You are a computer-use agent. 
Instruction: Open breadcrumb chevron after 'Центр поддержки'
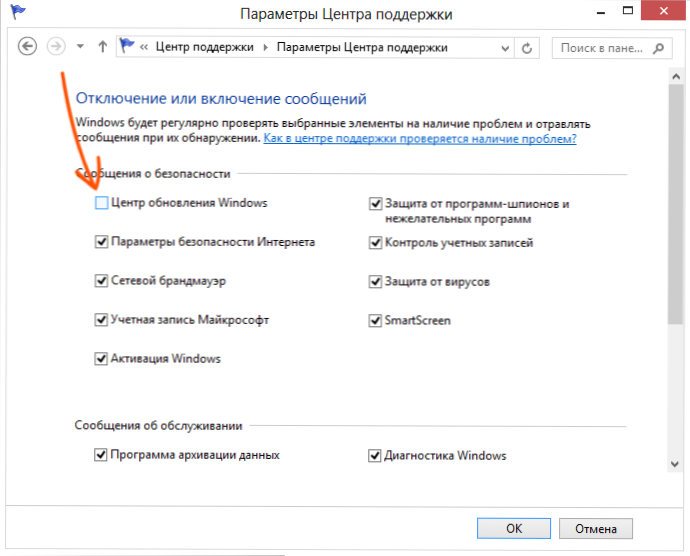(265, 48)
